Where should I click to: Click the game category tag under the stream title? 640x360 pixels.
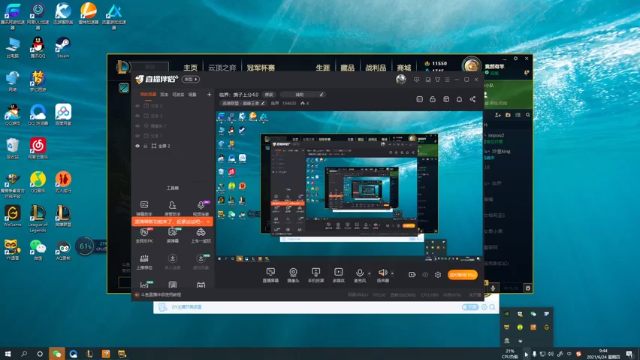243,103
